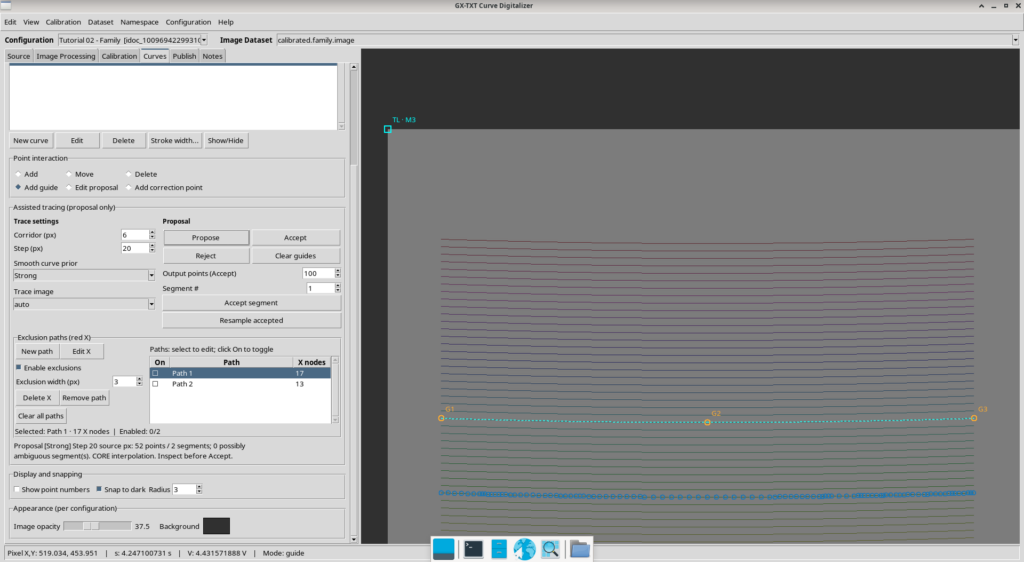Click the Accept proposal button
1024x562 pixels.
[x=295, y=238]
